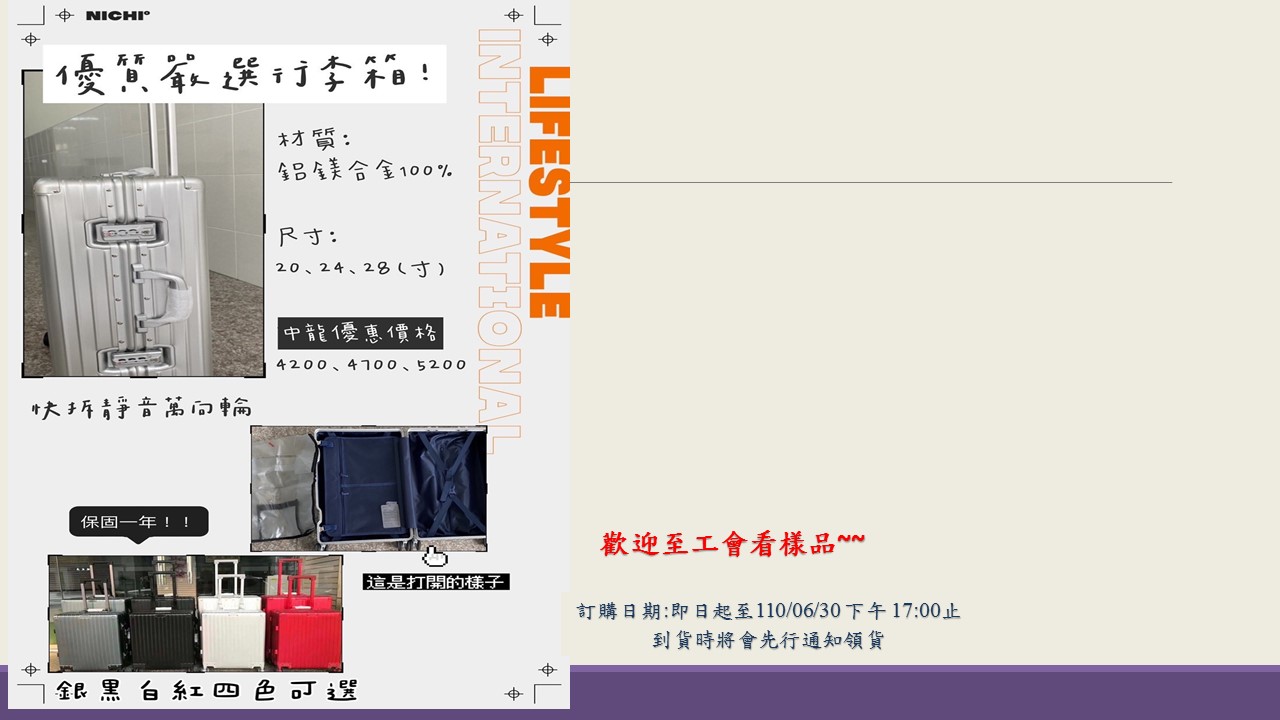Click the hand pointer cursor icon
The image size is (1280, 720).
(435, 557)
